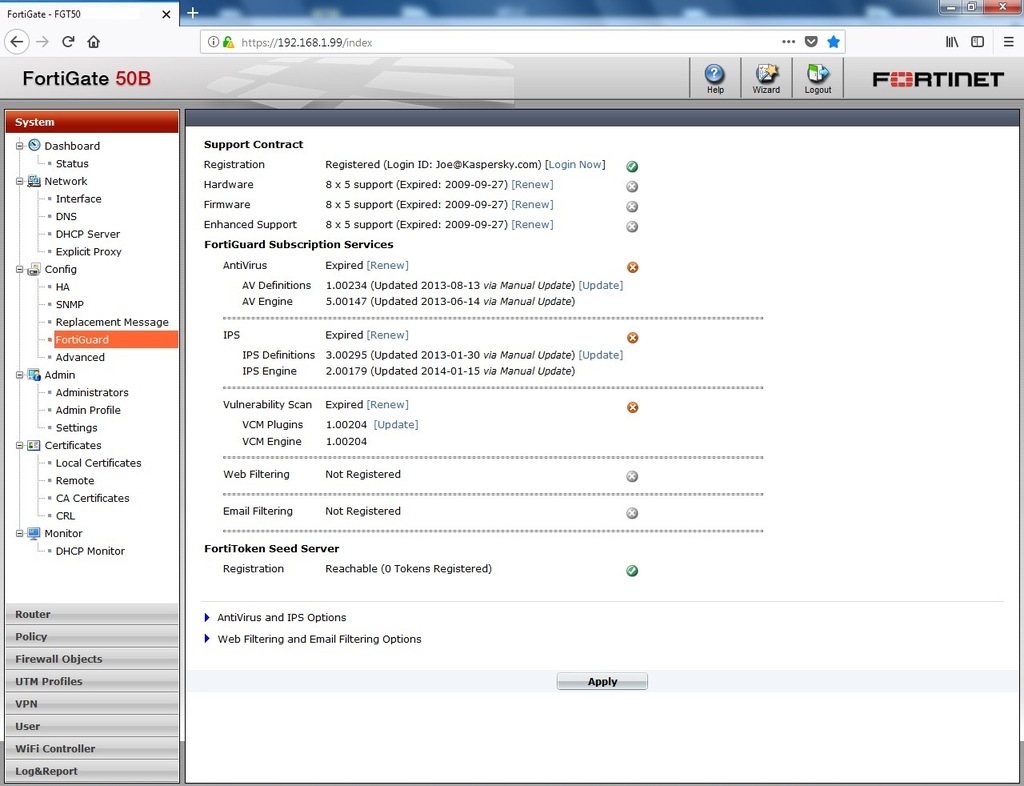Click the Logout icon
1024x786 pixels.
pos(818,78)
